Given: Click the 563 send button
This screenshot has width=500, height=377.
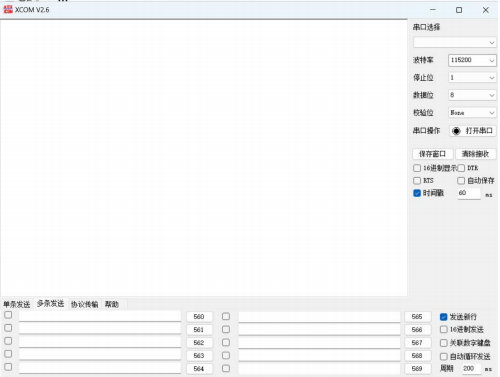Looking at the screenshot, I should pyautogui.click(x=199, y=356).
